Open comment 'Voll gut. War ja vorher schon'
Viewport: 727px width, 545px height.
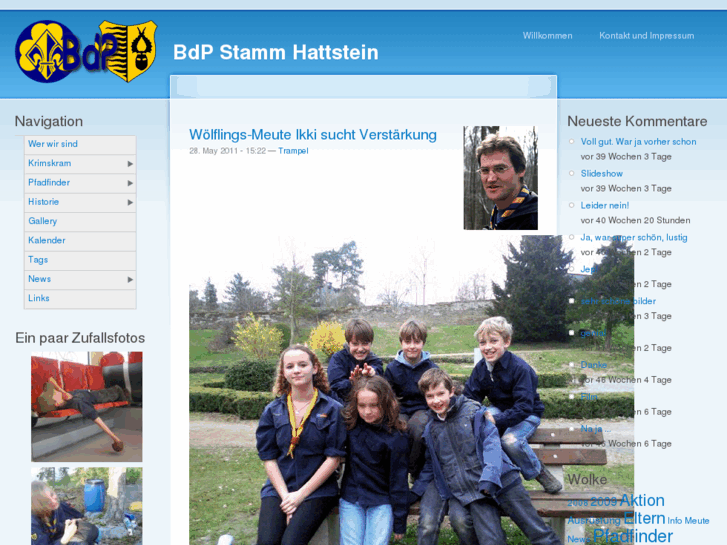click(638, 142)
